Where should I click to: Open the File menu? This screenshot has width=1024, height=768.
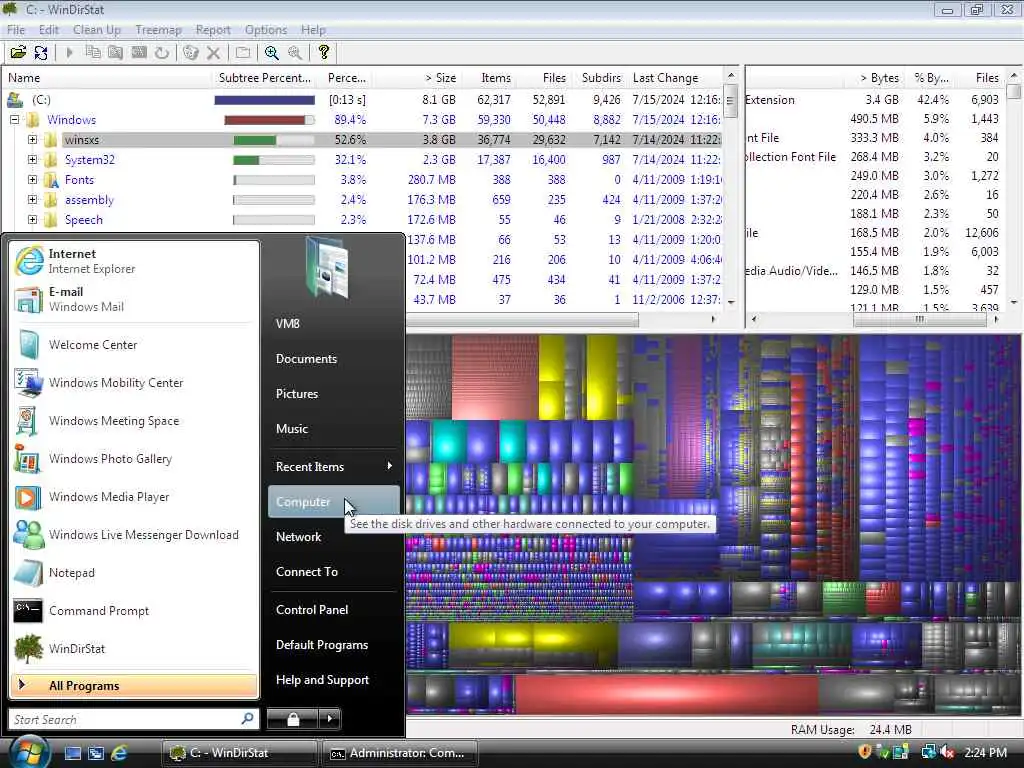tap(16, 30)
